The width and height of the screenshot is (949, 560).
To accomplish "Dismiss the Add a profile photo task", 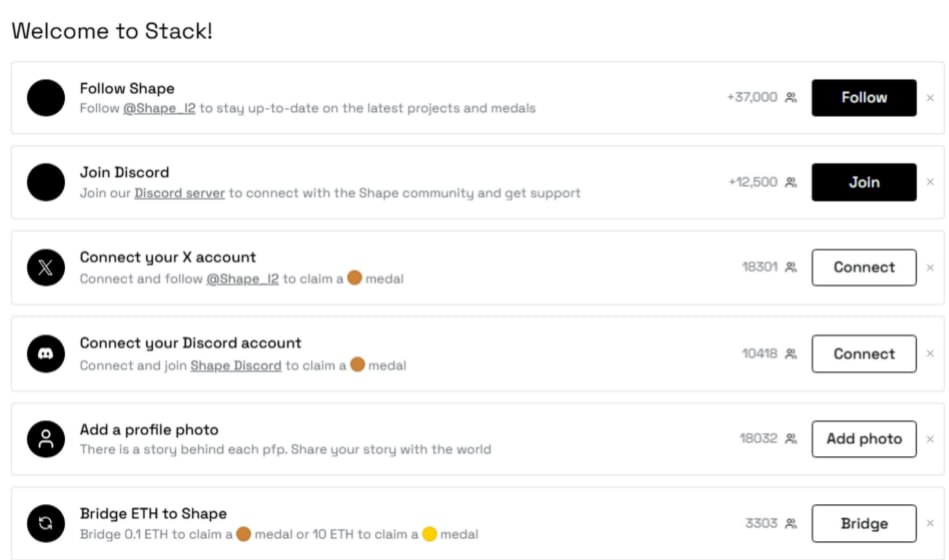I will pos(930,439).
